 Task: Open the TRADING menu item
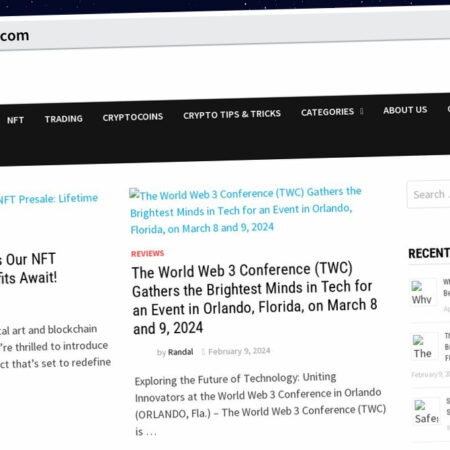(64, 119)
